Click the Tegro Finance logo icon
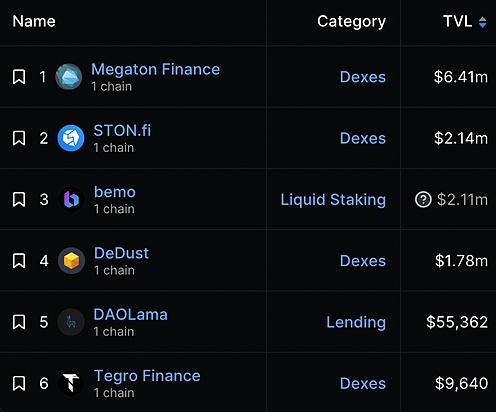Image resolution: width=496 pixels, height=412 pixels. [x=71, y=383]
